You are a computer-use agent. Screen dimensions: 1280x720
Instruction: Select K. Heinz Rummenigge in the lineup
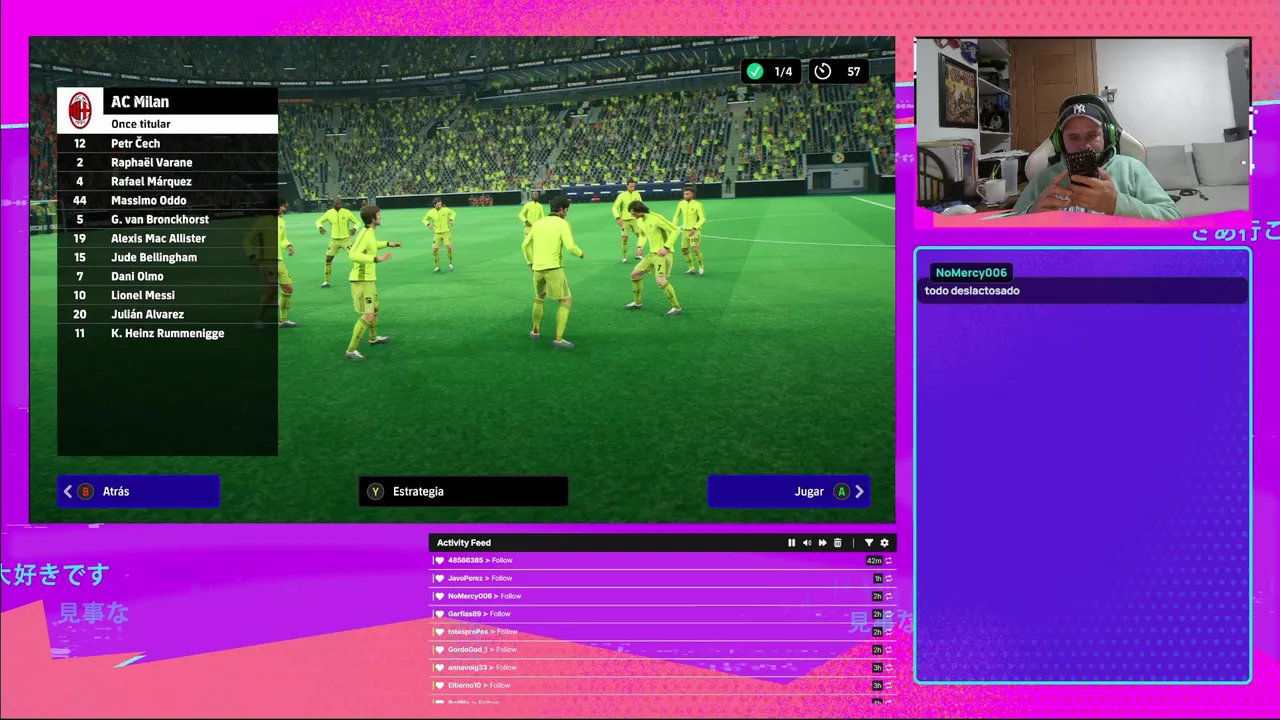pyautogui.click(x=167, y=333)
